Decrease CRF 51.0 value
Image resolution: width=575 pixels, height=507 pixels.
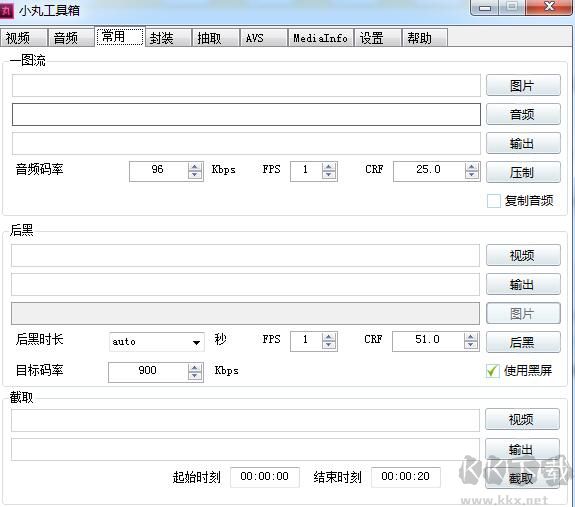[470, 345]
